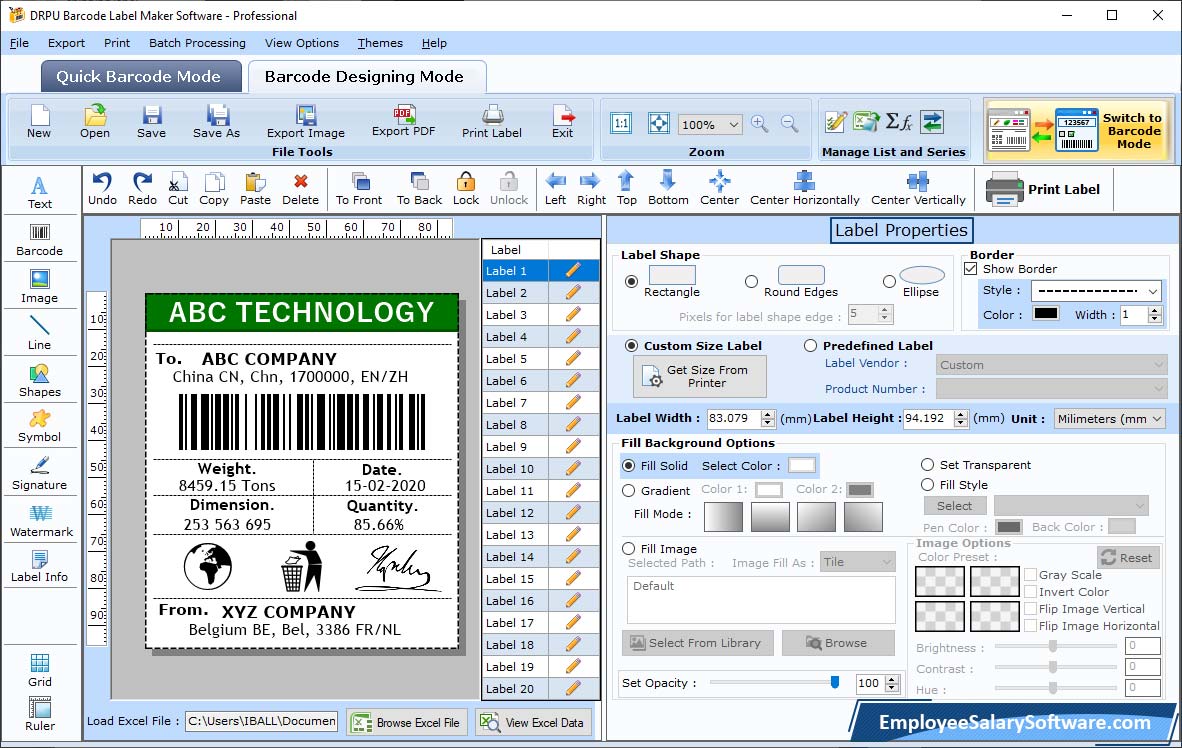
Task: Save the current label
Action: click(x=152, y=121)
